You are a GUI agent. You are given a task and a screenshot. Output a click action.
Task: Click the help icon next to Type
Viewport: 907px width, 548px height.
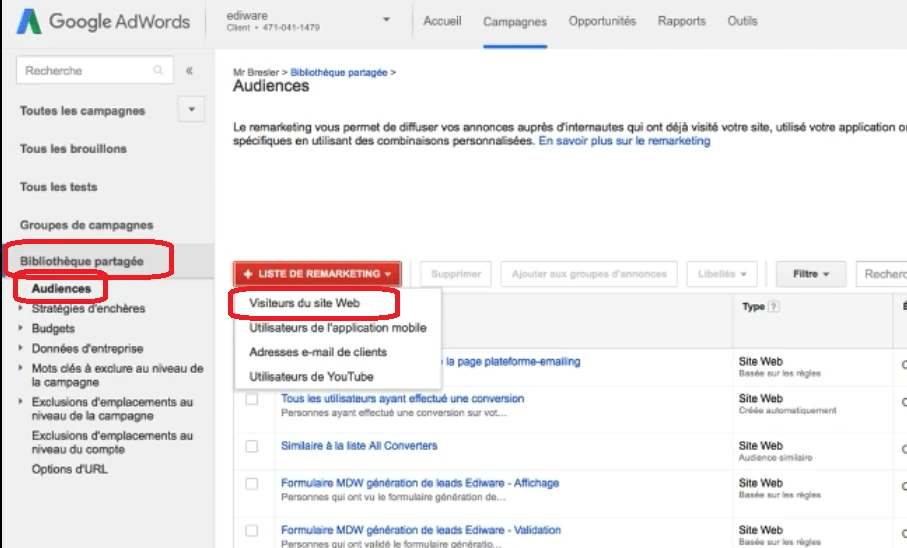(x=775, y=308)
